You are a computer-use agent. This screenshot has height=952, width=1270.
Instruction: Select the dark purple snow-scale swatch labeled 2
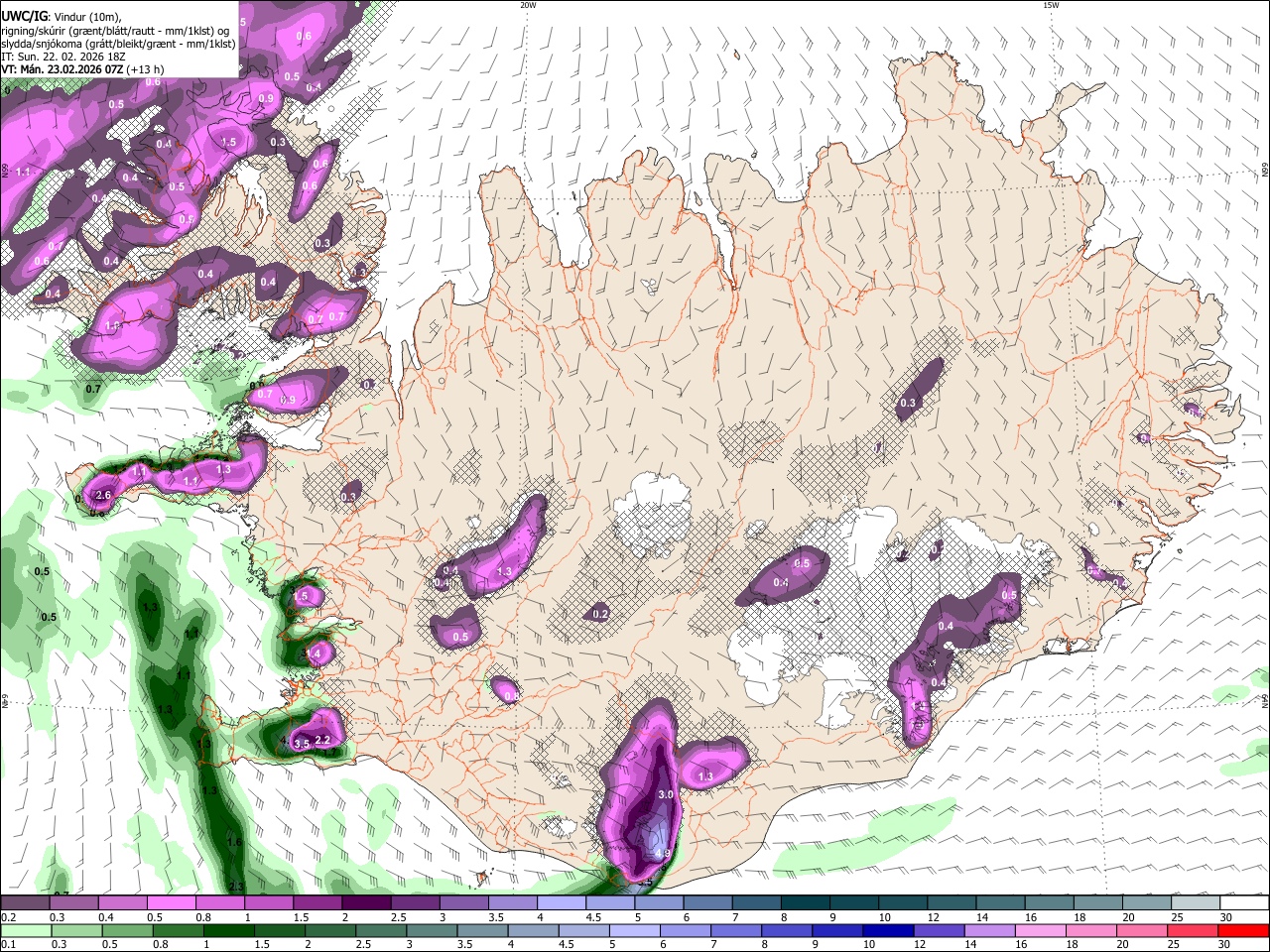click(x=366, y=903)
